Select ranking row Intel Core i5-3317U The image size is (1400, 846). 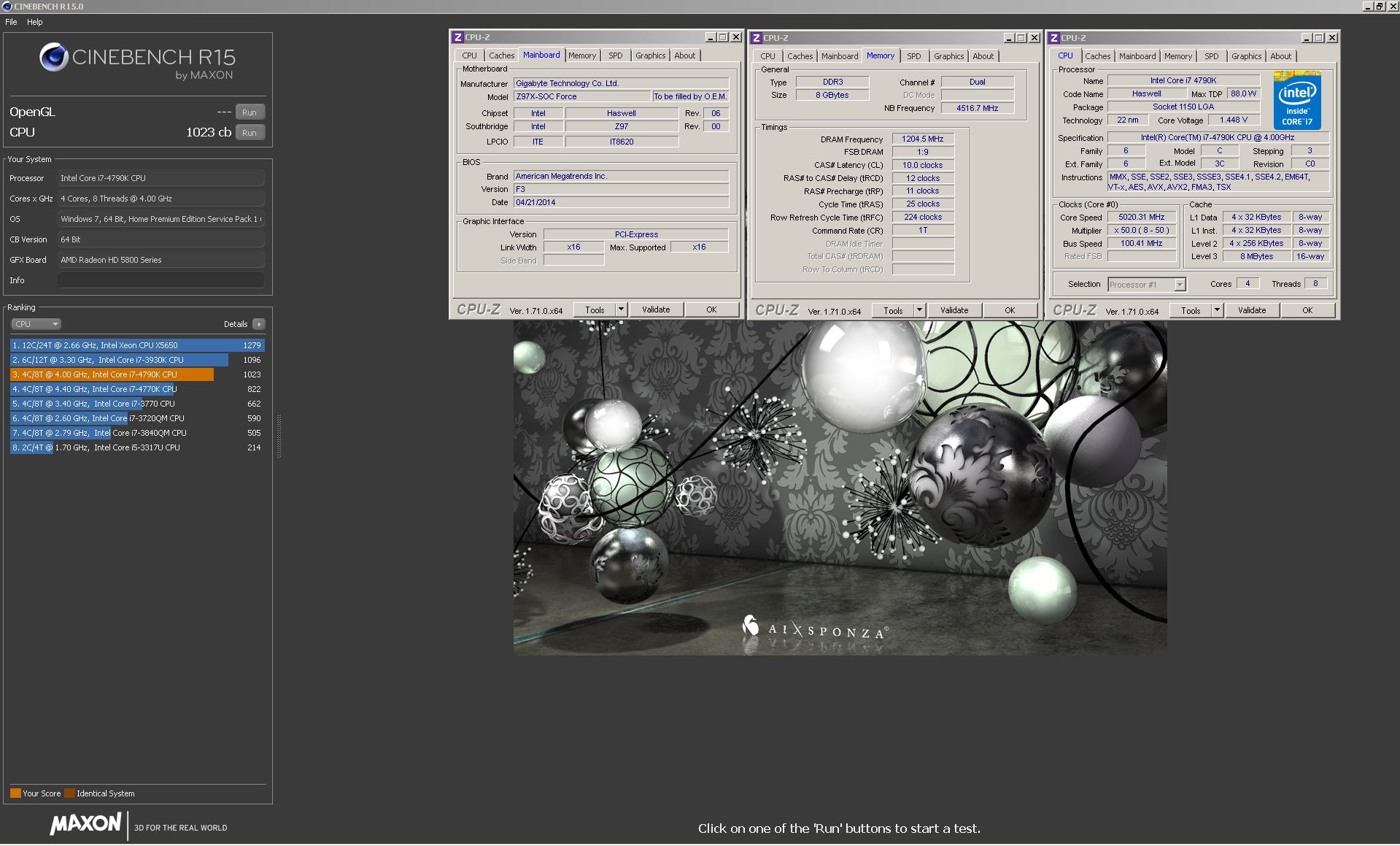coord(137,447)
